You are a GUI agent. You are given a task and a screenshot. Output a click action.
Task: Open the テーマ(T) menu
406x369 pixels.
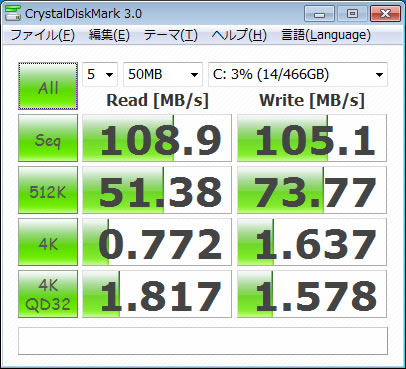pyautogui.click(x=171, y=35)
